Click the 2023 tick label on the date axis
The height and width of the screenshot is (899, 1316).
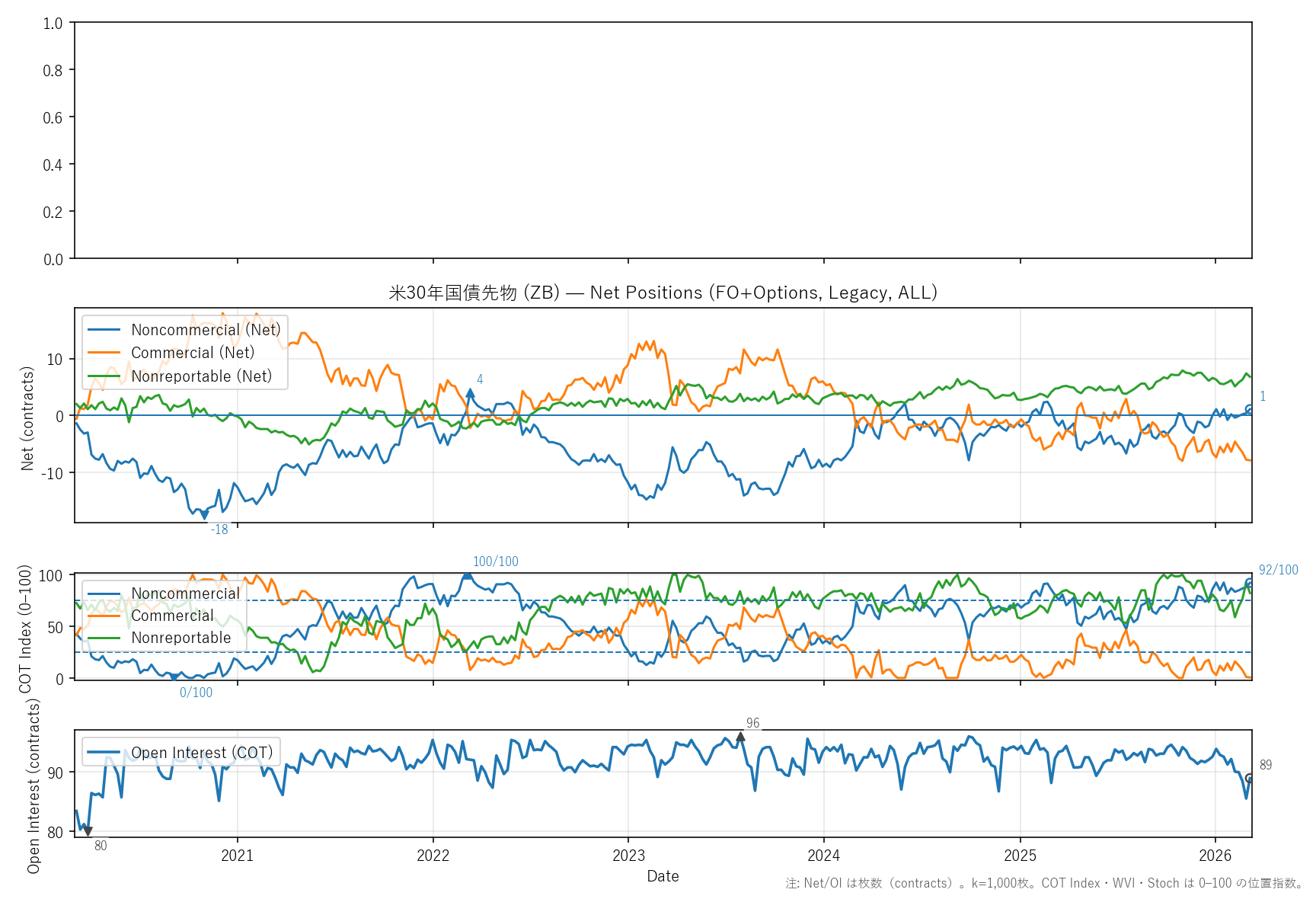pos(628,856)
